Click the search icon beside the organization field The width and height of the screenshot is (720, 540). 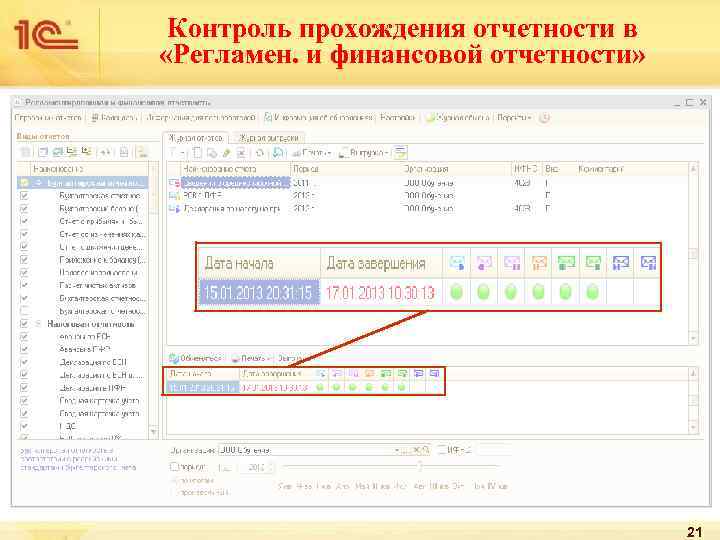point(425,450)
